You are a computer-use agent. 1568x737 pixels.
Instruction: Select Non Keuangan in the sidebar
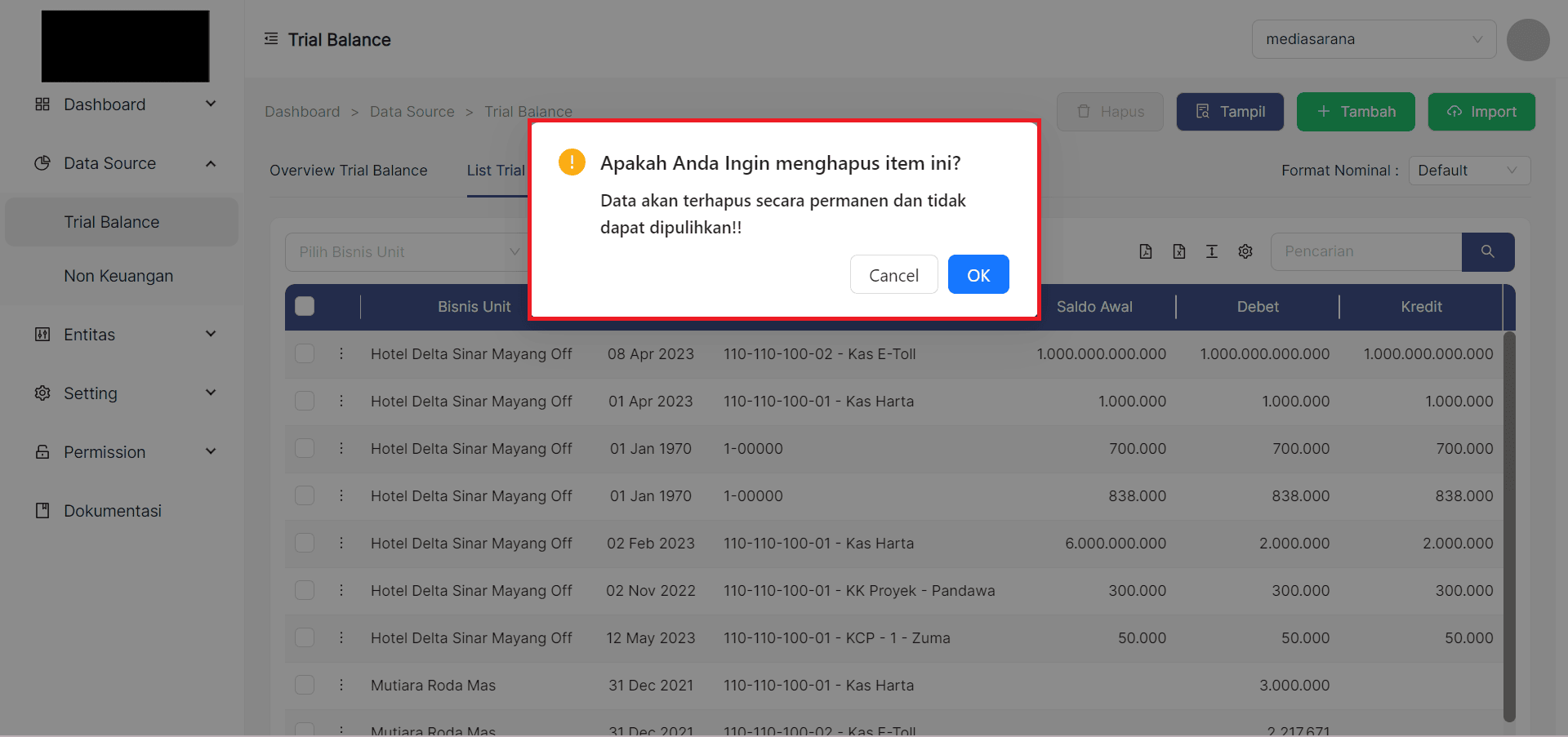coord(118,276)
